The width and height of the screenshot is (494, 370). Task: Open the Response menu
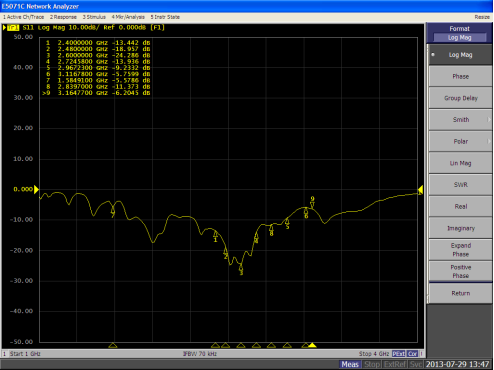click(x=63, y=17)
